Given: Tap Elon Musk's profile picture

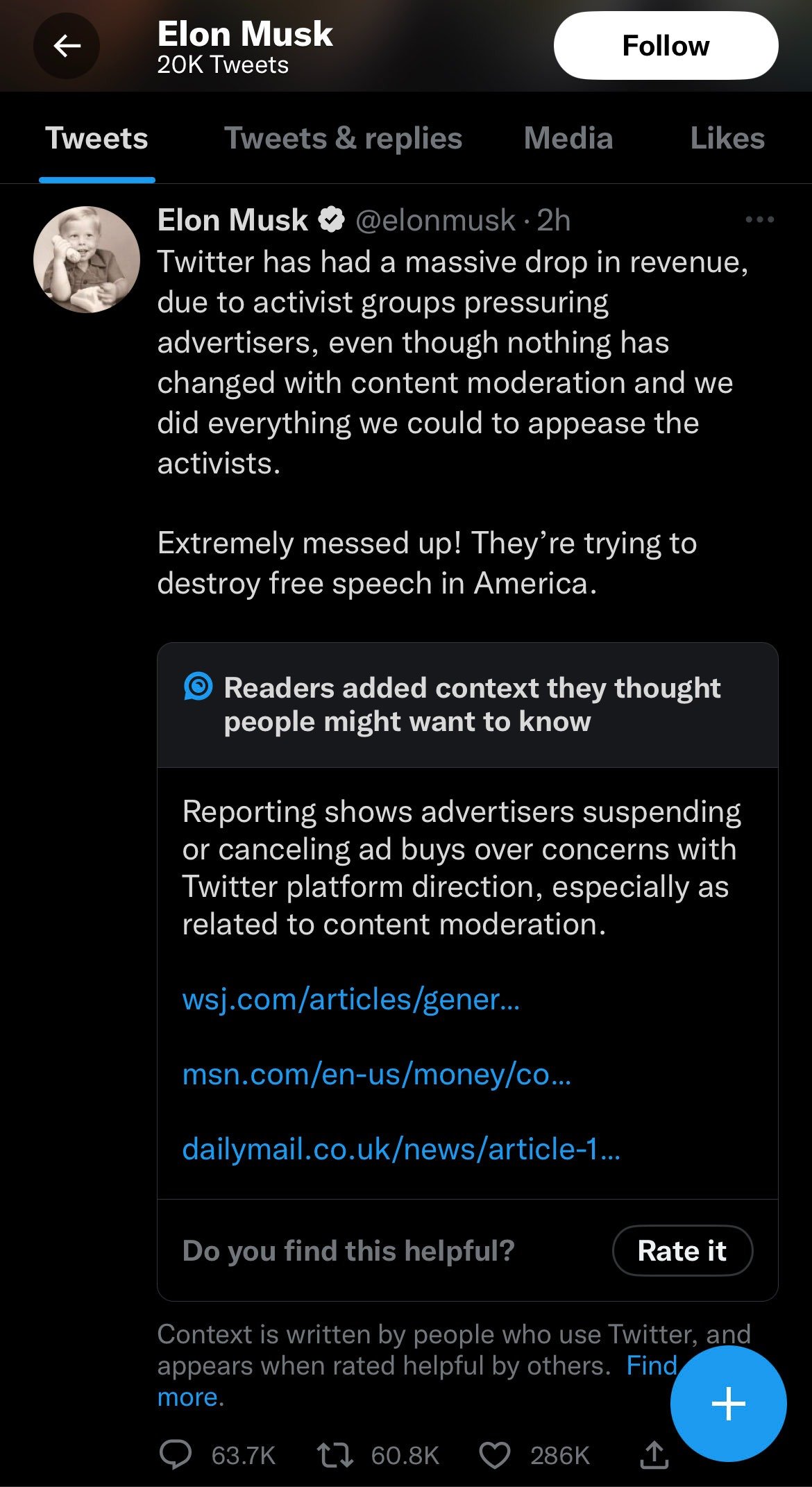Looking at the screenshot, I should [87, 260].
